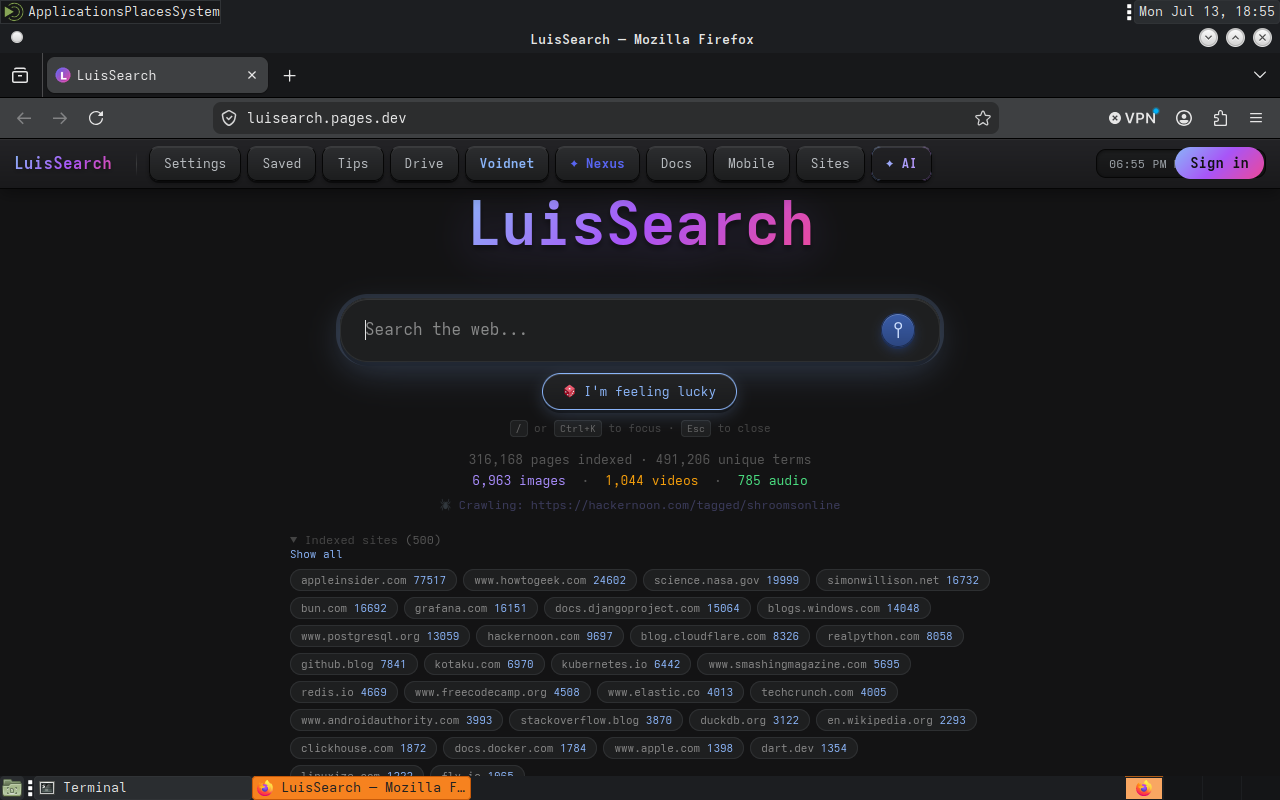
Task: Click the 06:55 PM clock display
Action: 1137,164
